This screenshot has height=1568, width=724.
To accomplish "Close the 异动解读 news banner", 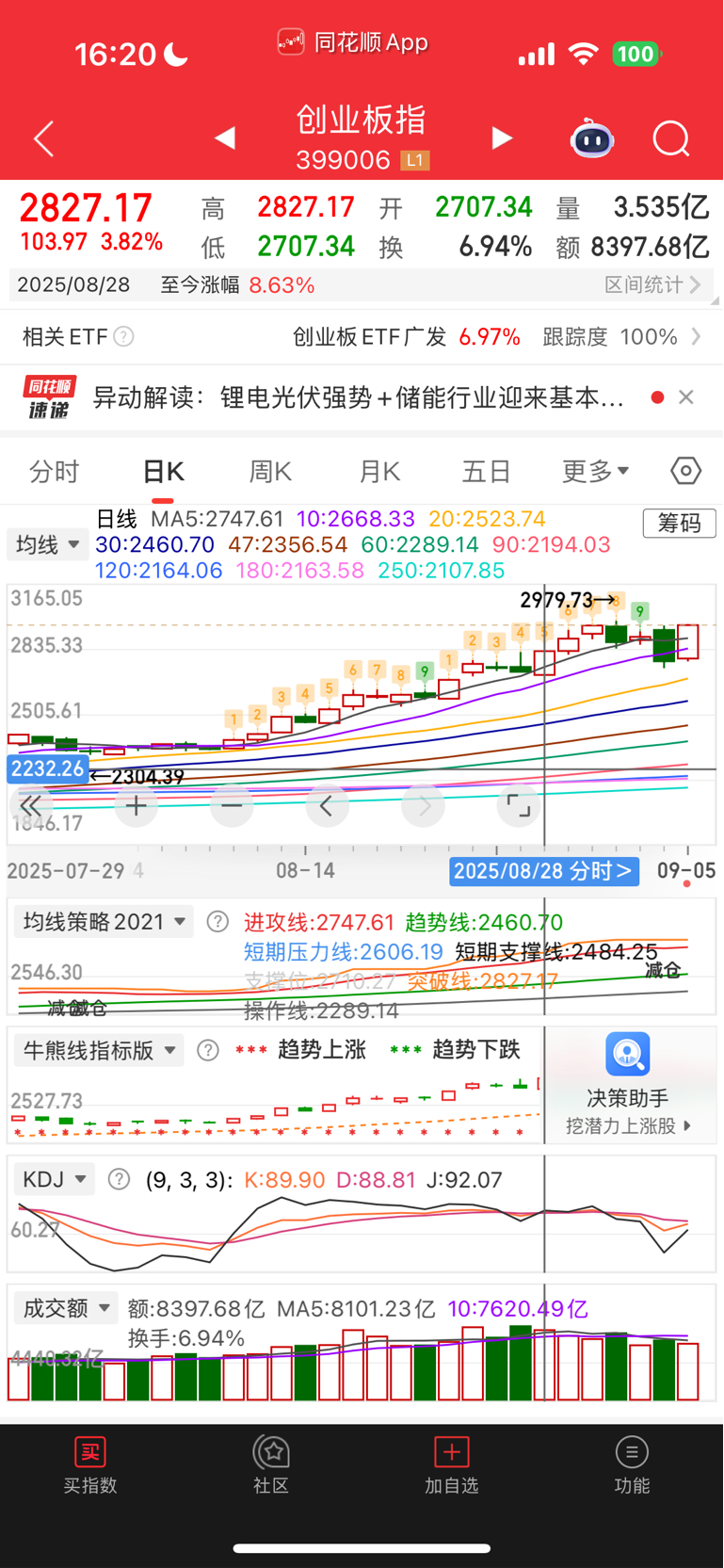I will click(x=686, y=397).
